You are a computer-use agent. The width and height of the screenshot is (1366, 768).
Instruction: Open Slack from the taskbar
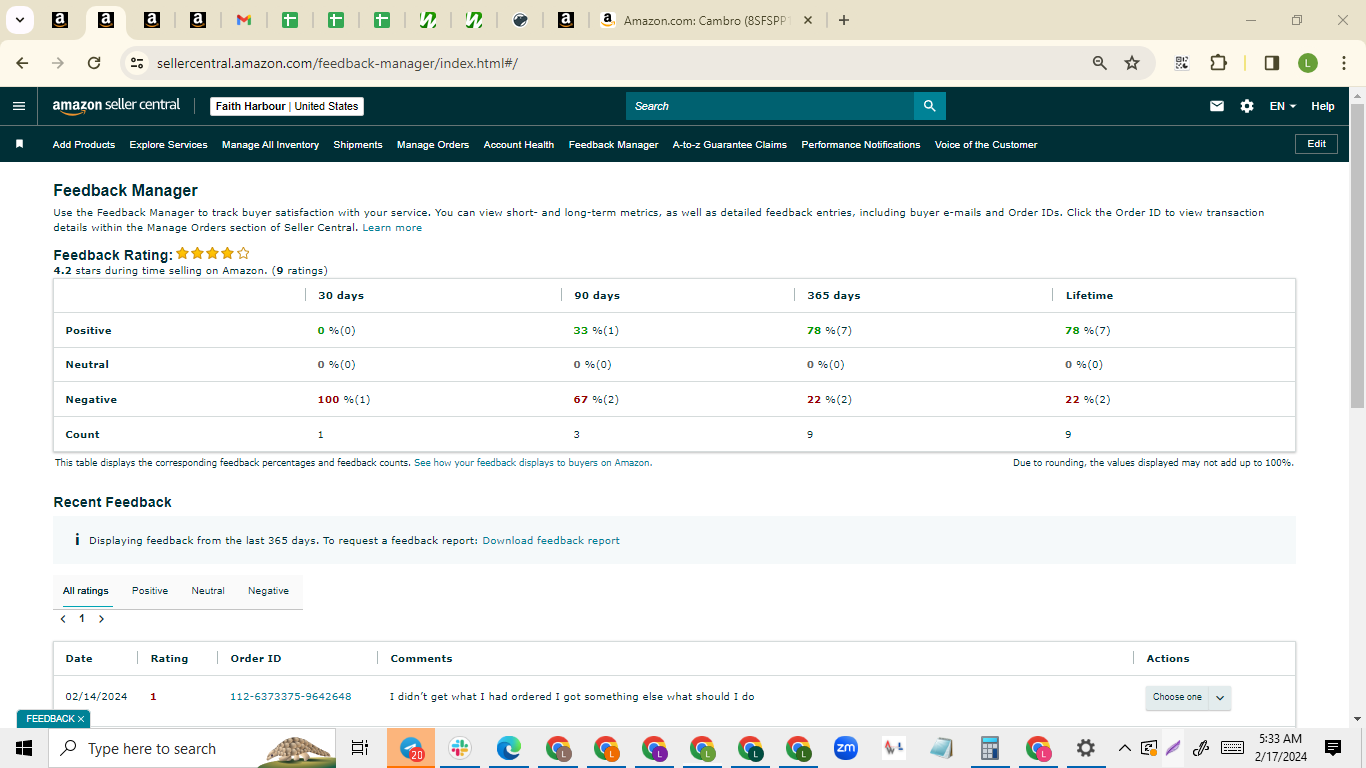point(460,748)
